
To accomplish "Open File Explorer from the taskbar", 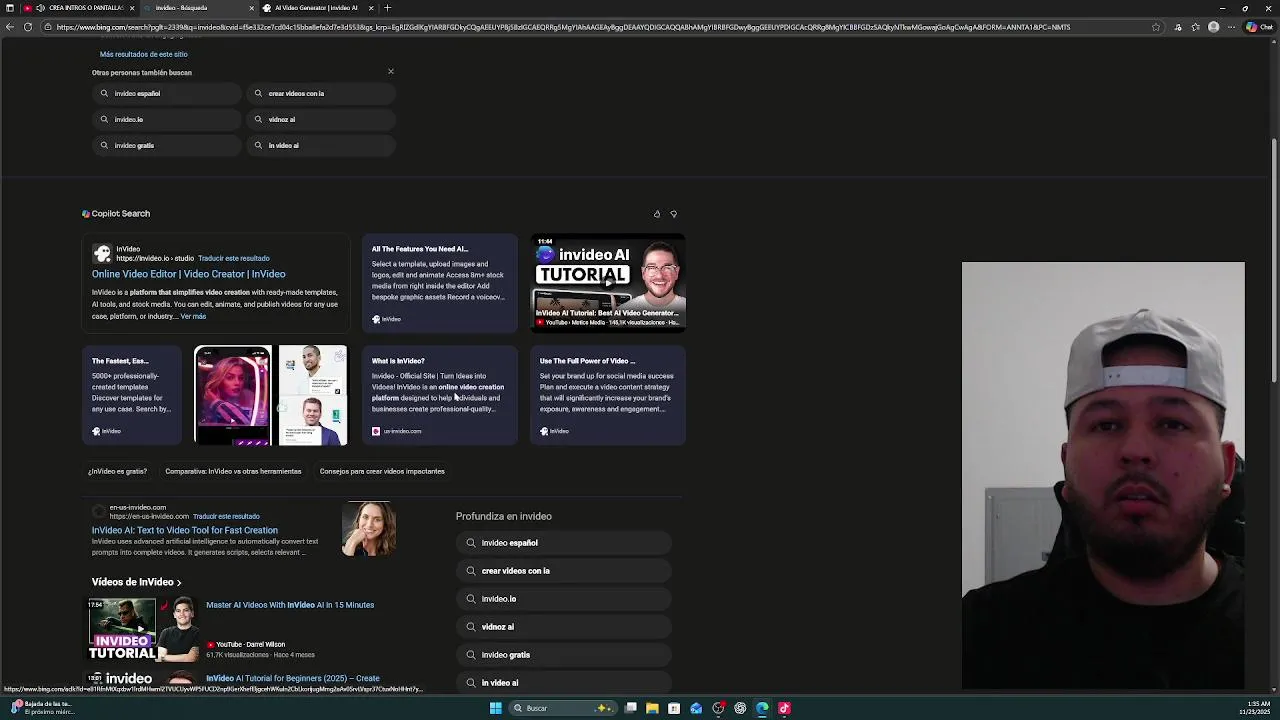I will point(652,708).
